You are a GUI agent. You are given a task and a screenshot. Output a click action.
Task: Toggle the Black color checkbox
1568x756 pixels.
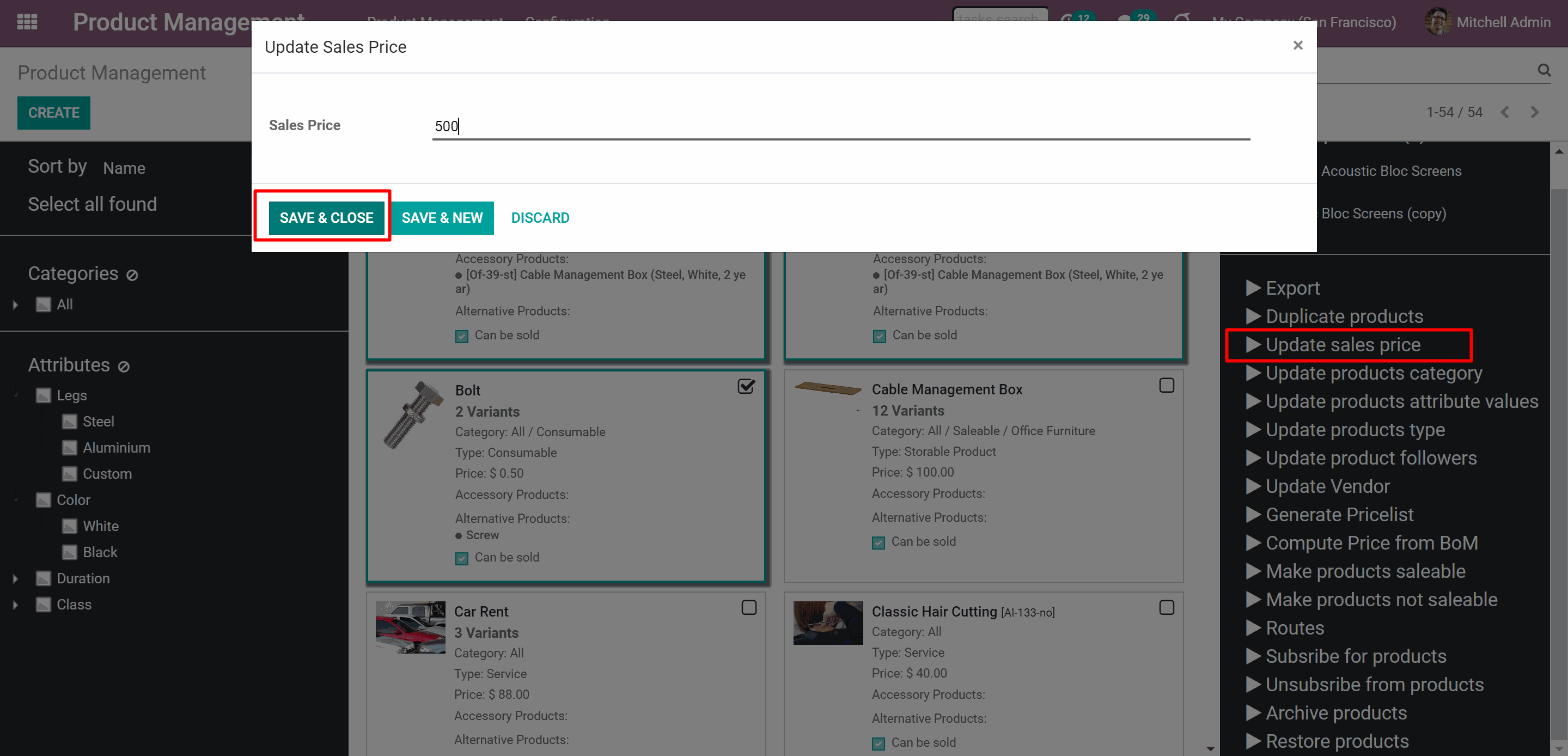pyautogui.click(x=70, y=552)
